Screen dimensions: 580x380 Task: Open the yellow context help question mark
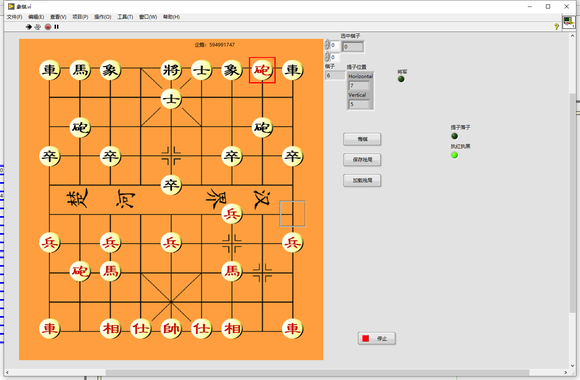coord(556,26)
